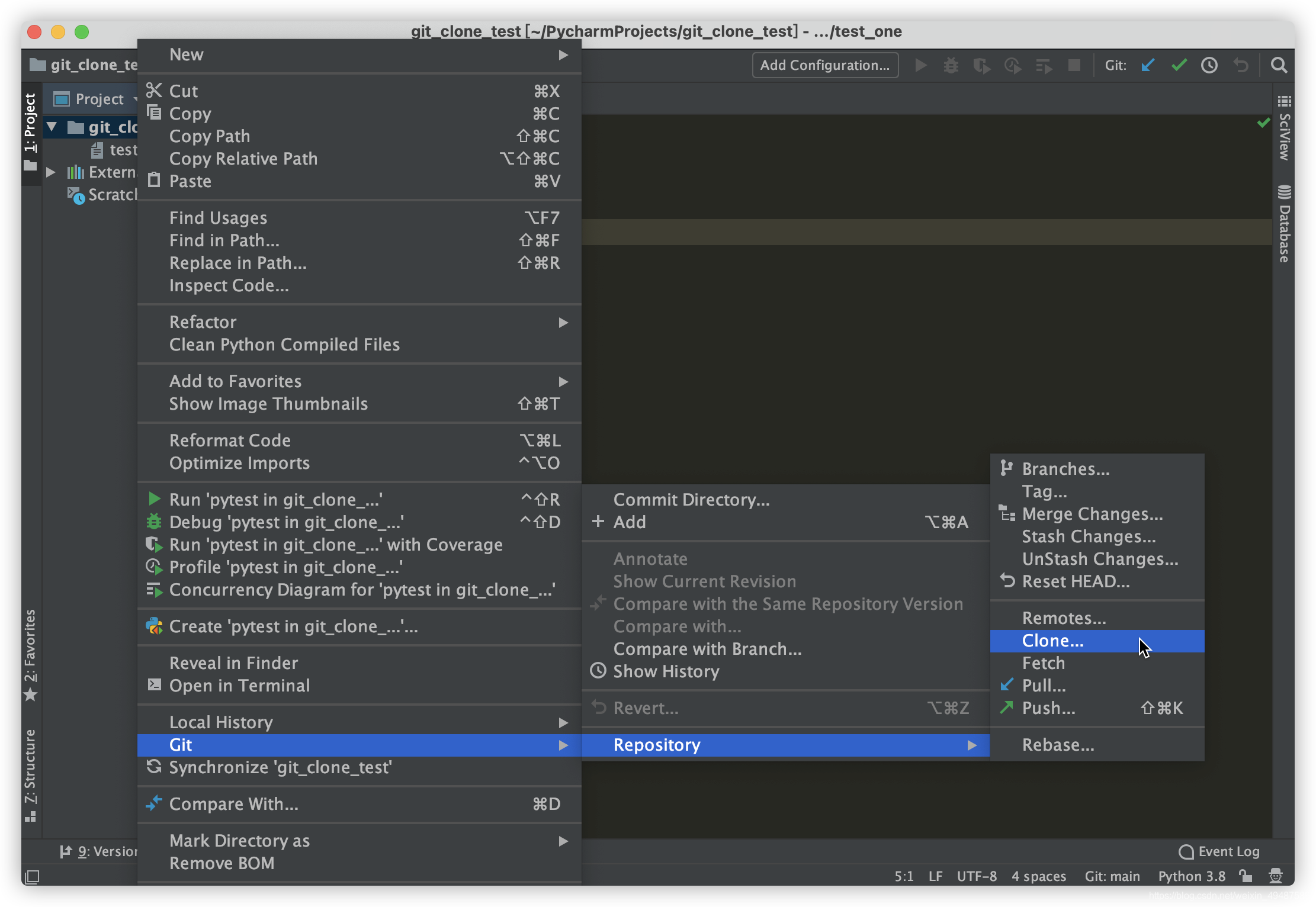Collapse the git_clone_test project root node
The height and width of the screenshot is (907, 1316).
52,127
